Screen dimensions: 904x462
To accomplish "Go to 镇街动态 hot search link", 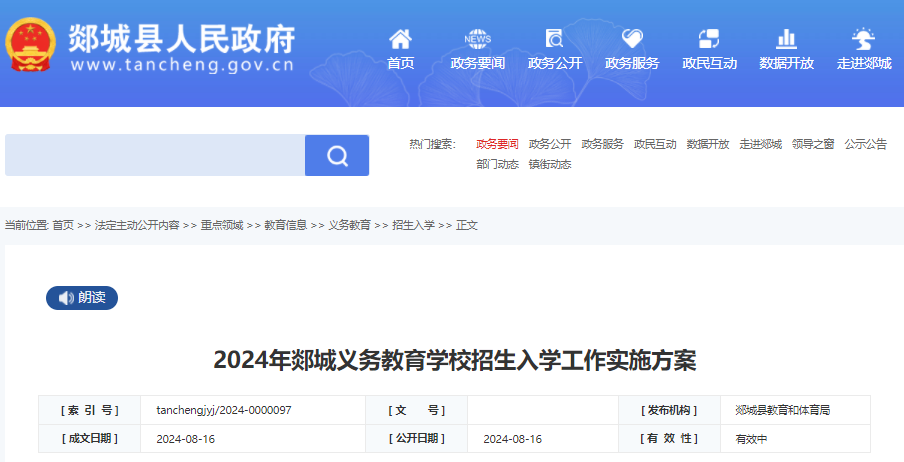I will (550, 165).
